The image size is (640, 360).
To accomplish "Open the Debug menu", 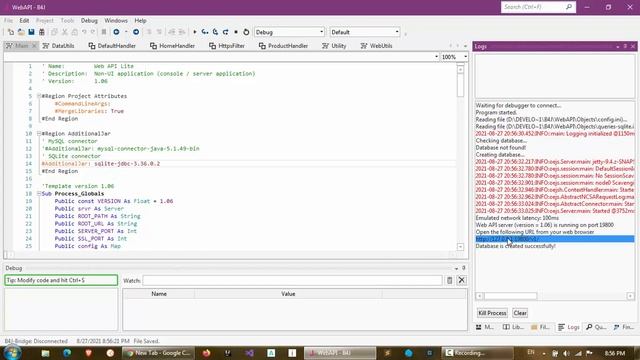I will pos(89,20).
